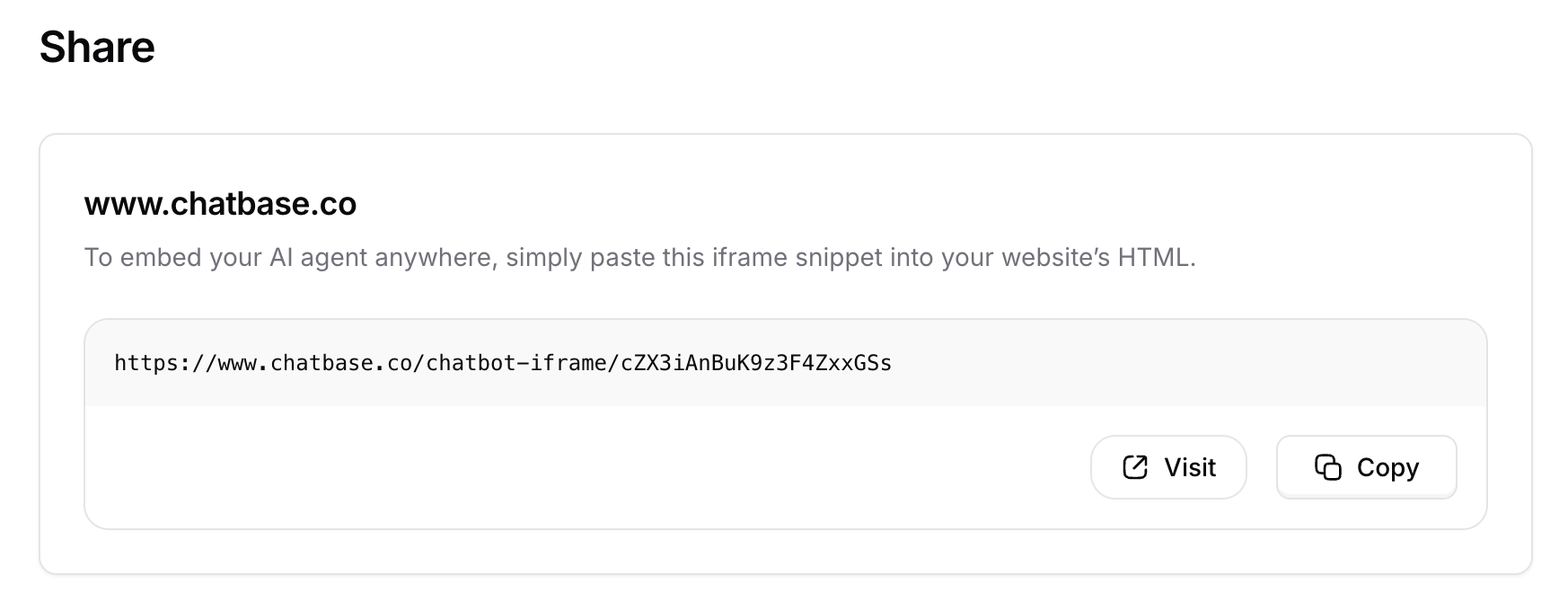The width and height of the screenshot is (1568, 611).
Task: Click the external-link icon inside Visit
Action: click(1135, 467)
